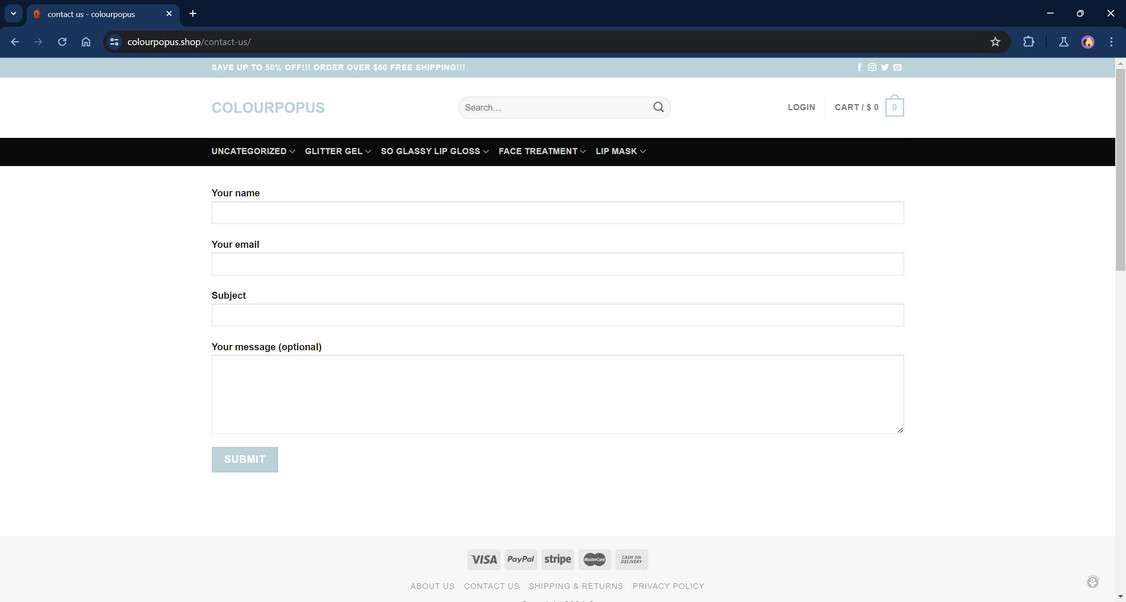Open the tab search dropdown arrow

[13, 14]
